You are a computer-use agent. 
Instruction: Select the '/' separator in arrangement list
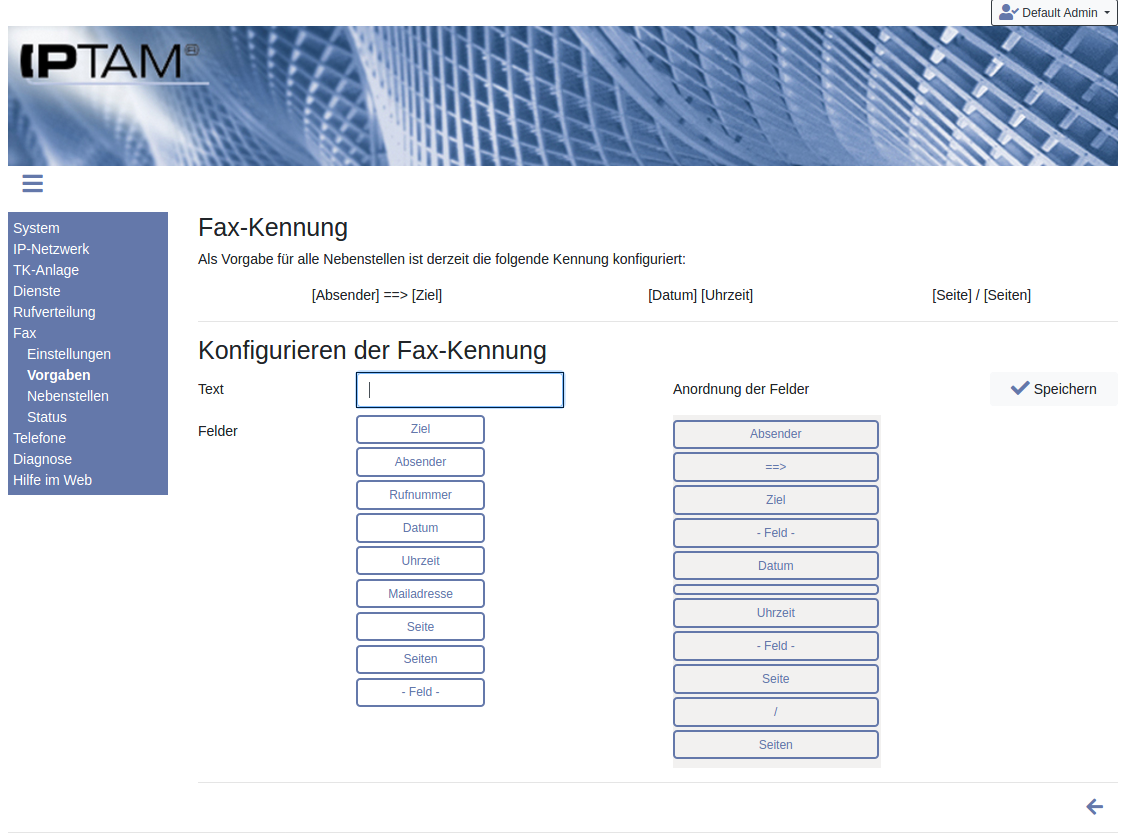(x=775, y=712)
